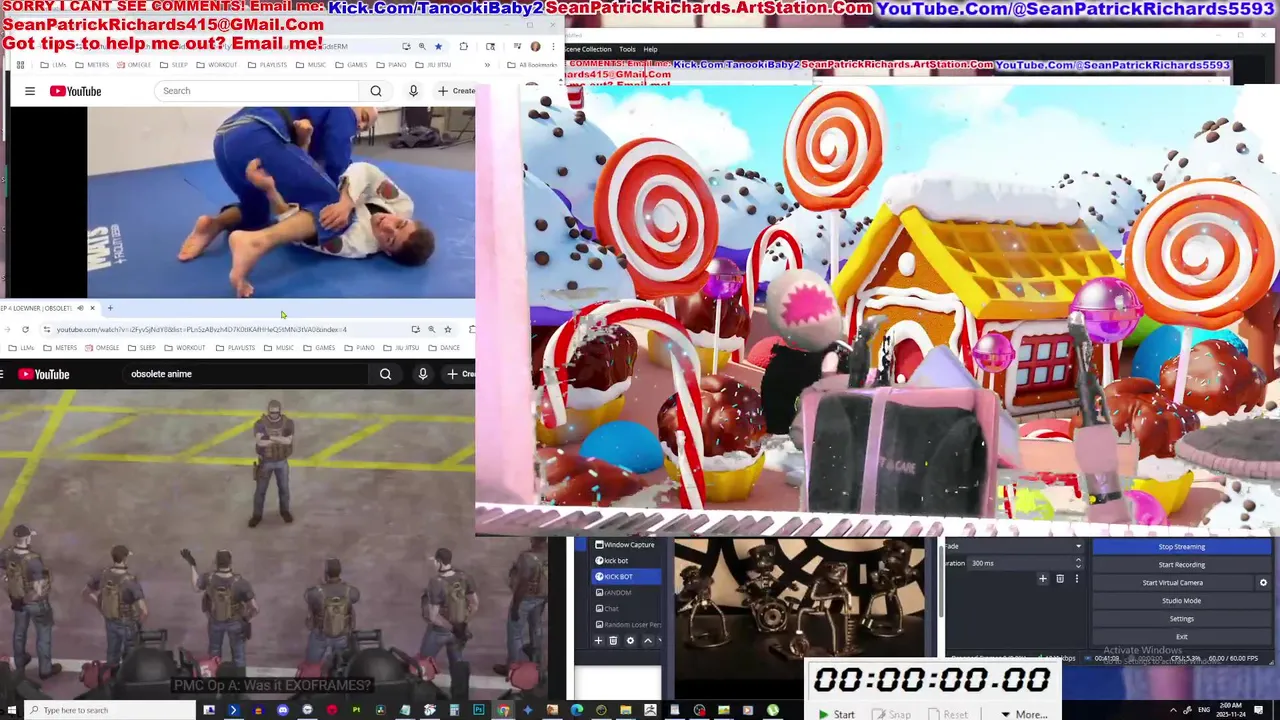This screenshot has height=720, width=1280.
Task: Open extensions puzzle icon in upper browser
Action: pyautogui.click(x=463, y=46)
